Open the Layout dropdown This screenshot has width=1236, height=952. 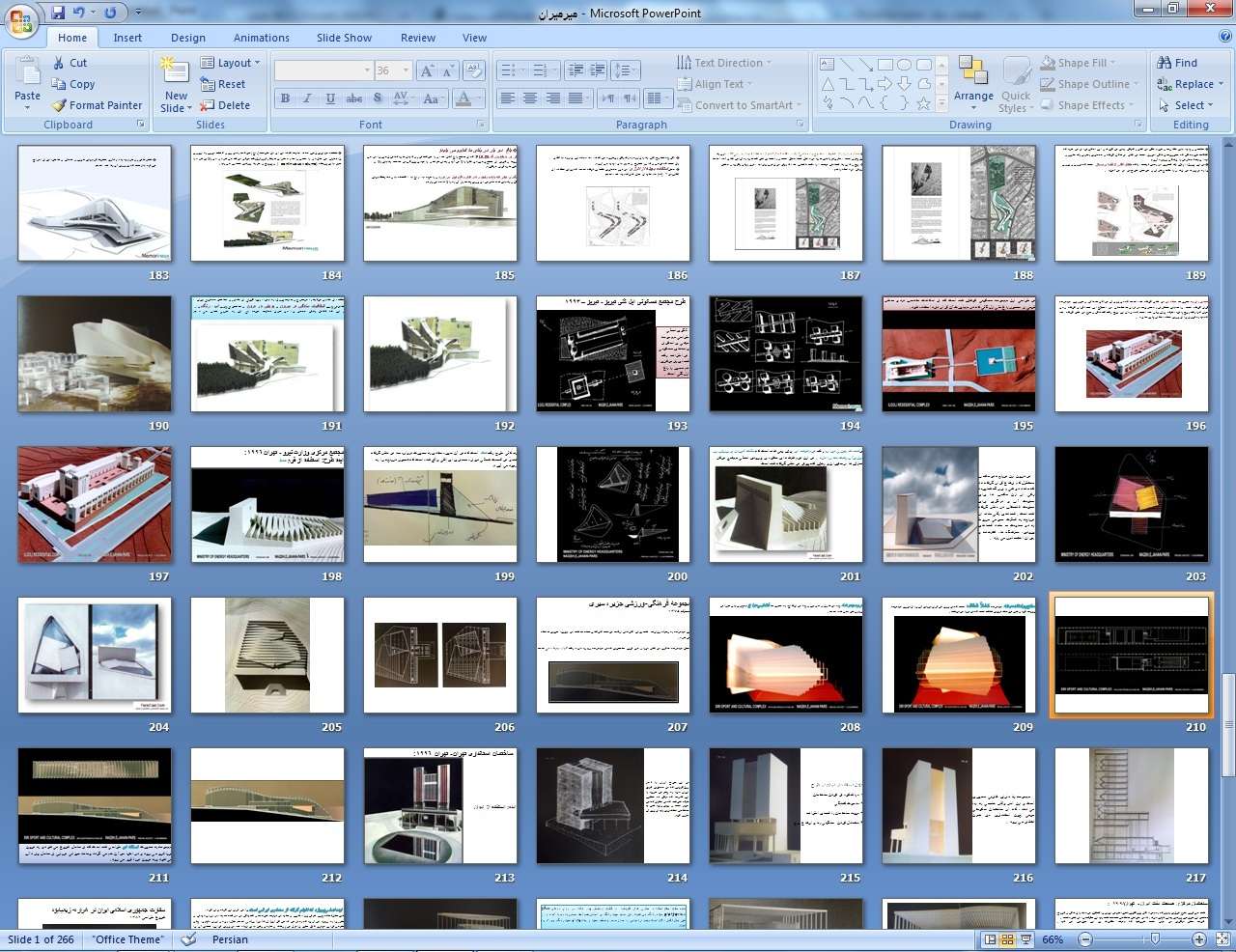click(231, 63)
